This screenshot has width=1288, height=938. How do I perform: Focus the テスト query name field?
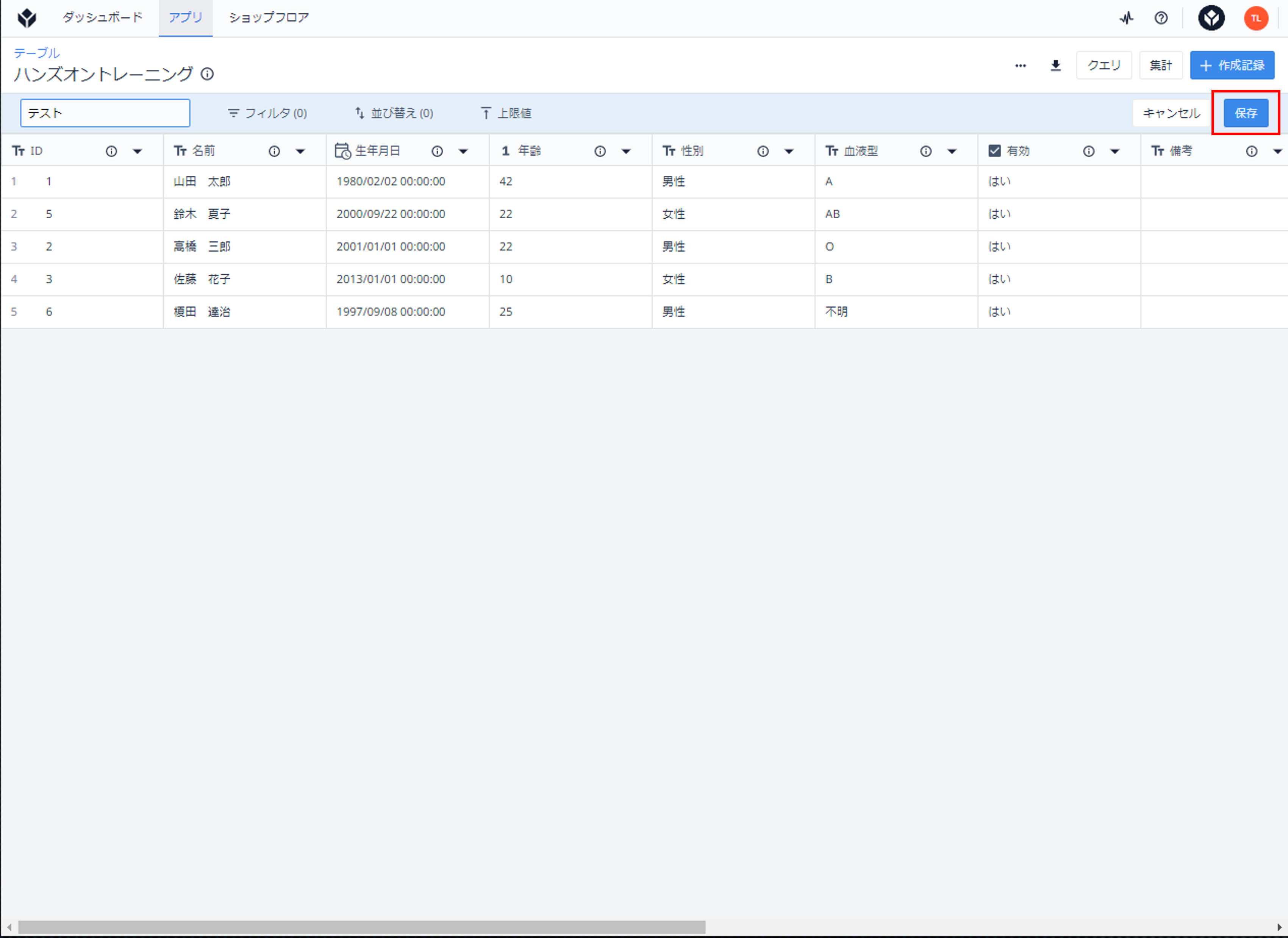tap(105, 113)
